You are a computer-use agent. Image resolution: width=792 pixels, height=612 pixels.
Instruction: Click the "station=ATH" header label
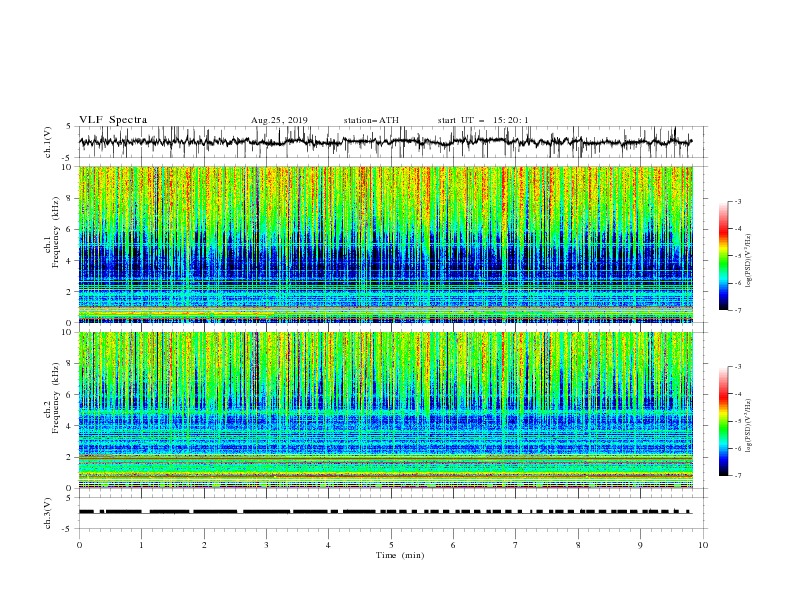(371, 120)
